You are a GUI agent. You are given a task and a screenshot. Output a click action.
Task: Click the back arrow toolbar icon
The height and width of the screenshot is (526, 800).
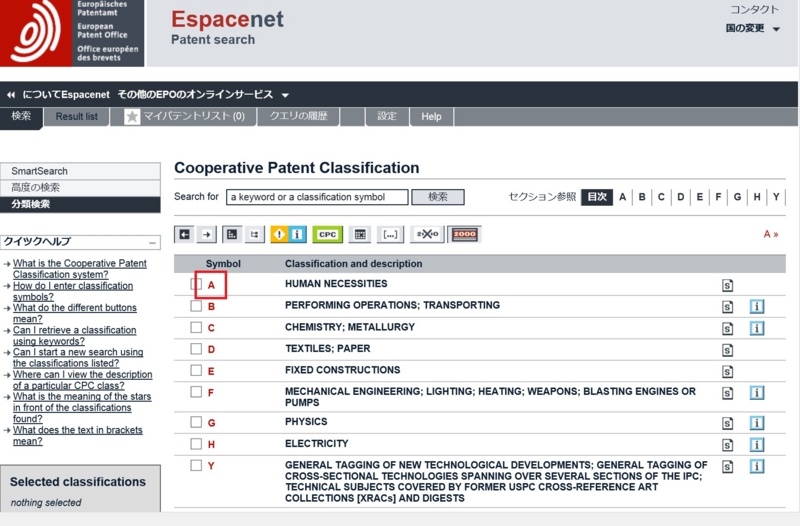pyautogui.click(x=184, y=235)
